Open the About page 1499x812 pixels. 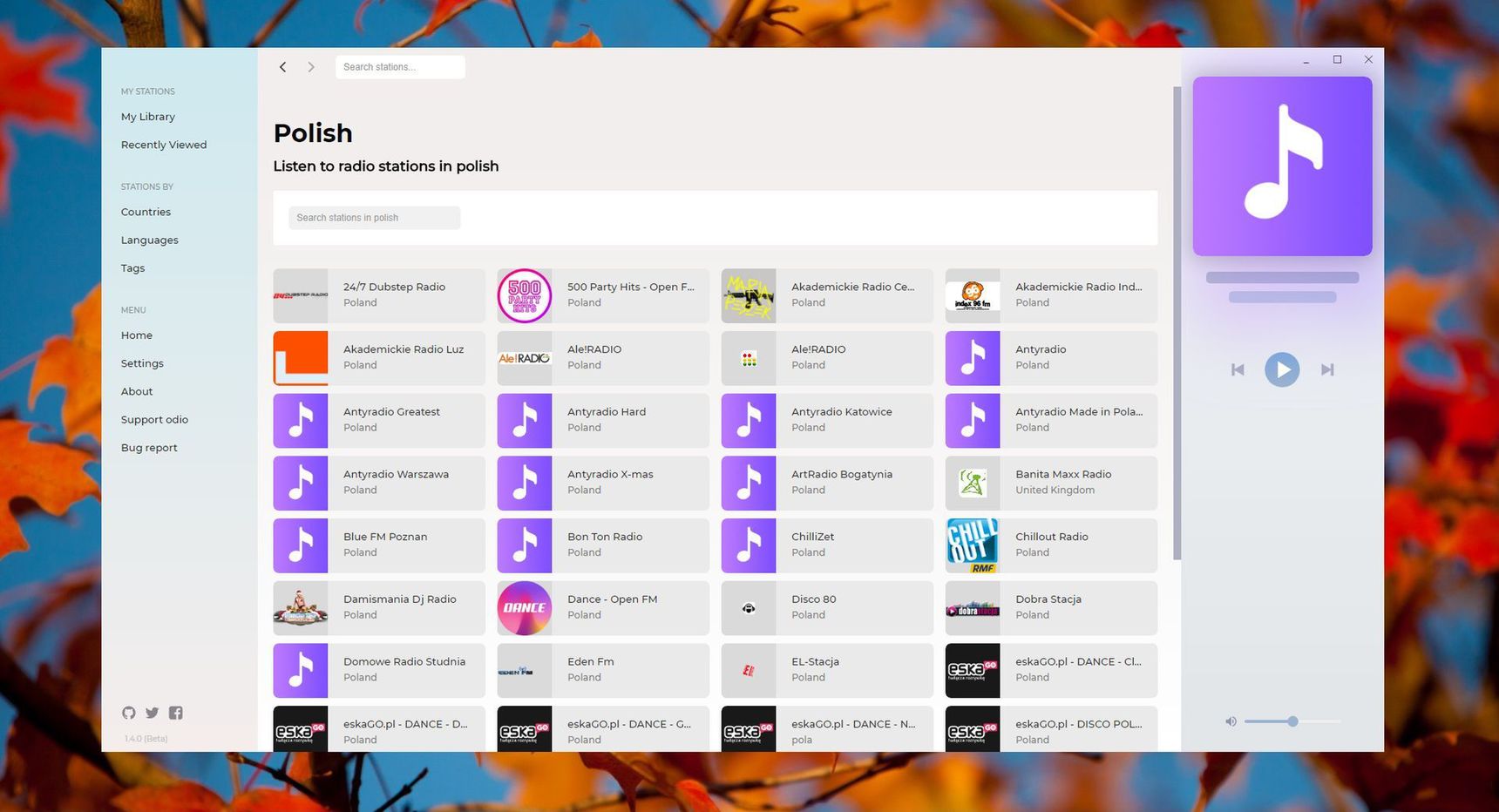click(x=137, y=391)
